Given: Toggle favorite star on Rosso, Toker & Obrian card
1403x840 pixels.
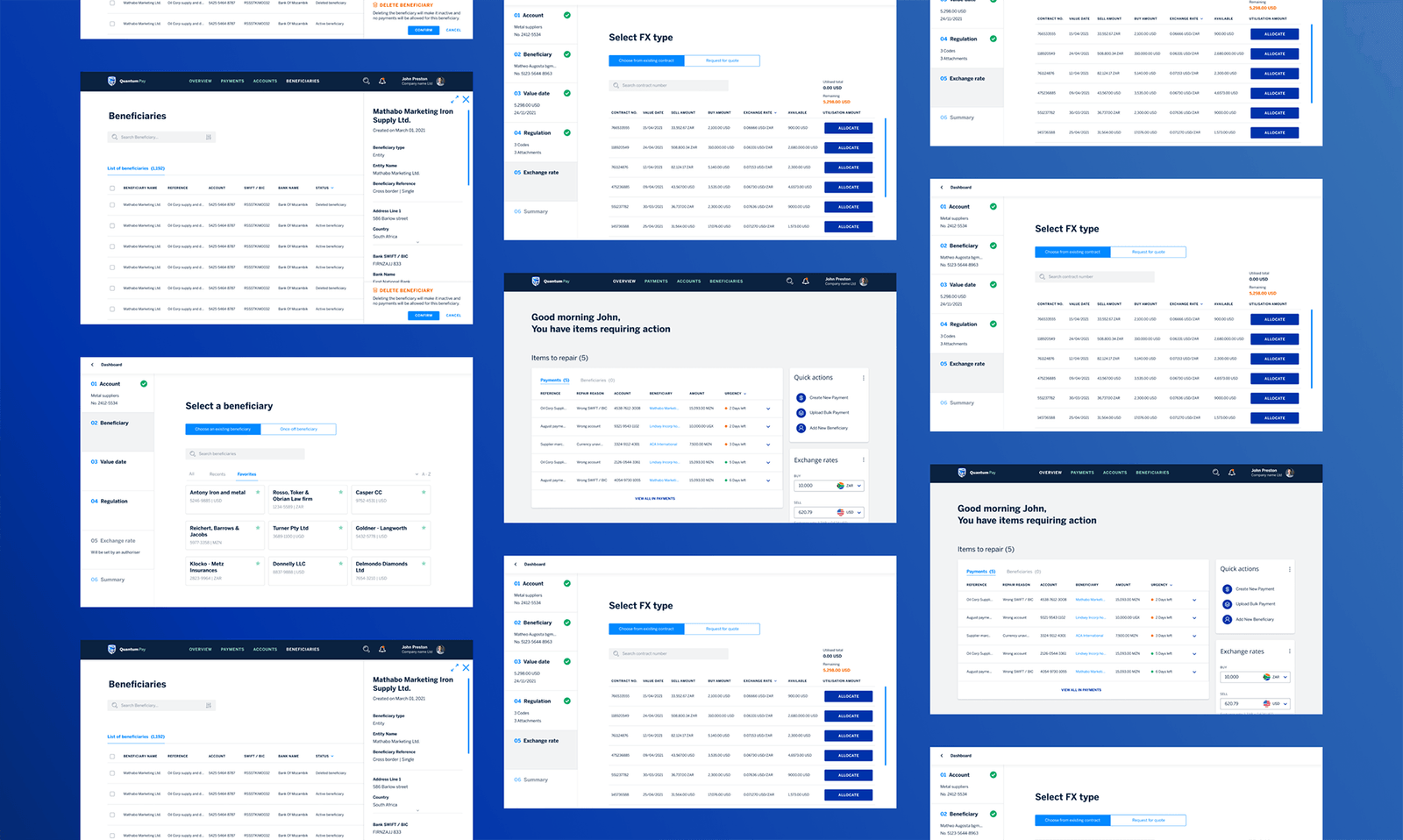Looking at the screenshot, I should [x=341, y=492].
